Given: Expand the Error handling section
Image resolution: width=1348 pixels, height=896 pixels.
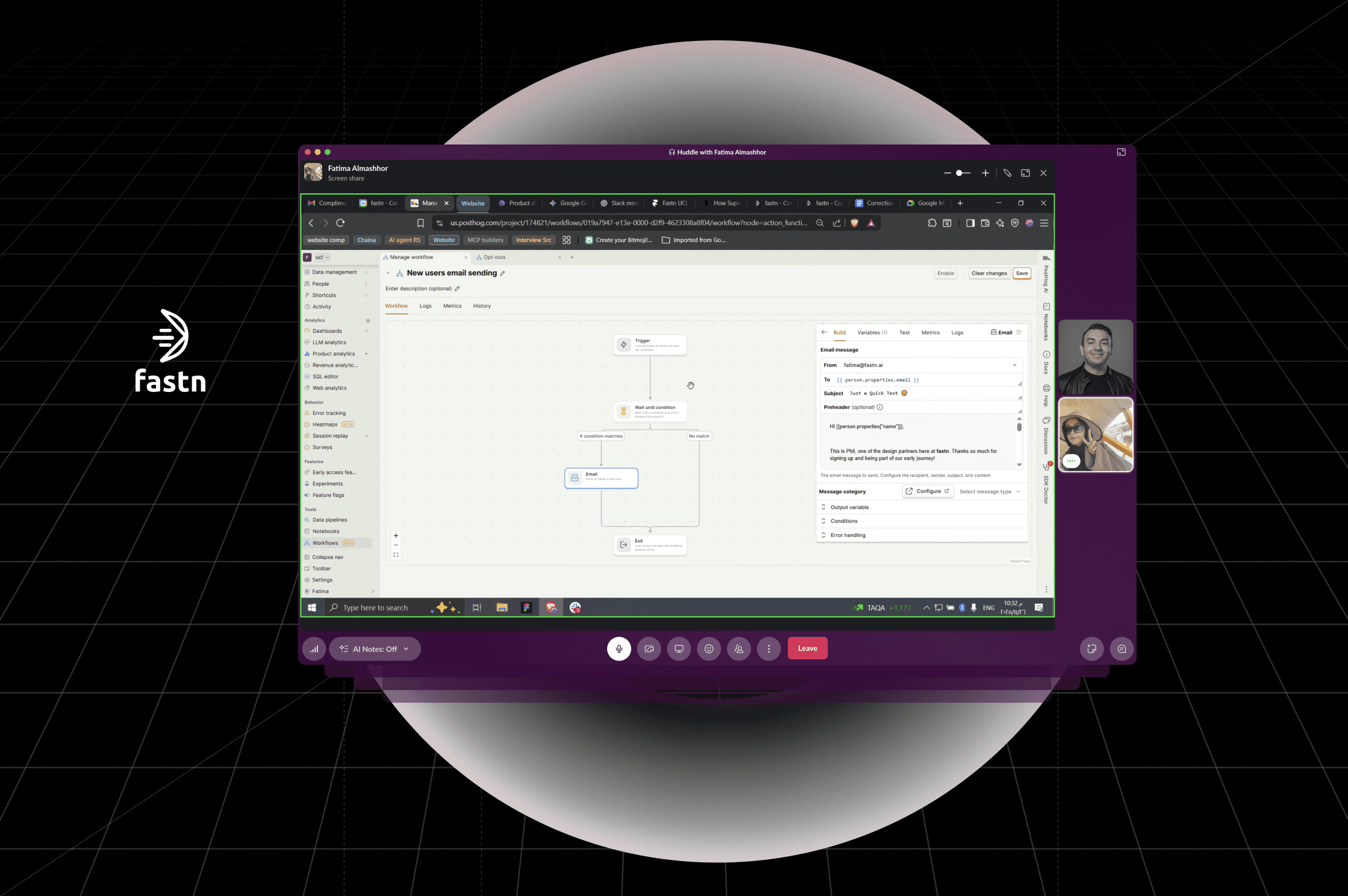Looking at the screenshot, I should [x=847, y=535].
